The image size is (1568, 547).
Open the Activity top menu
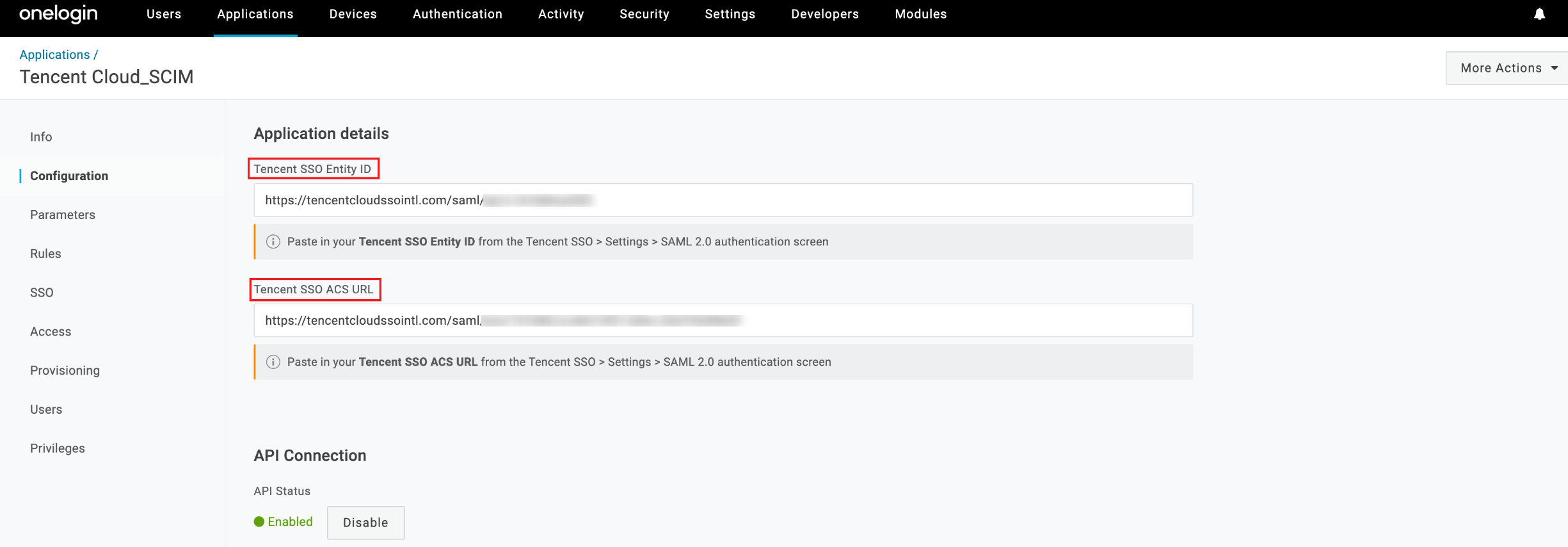tap(561, 14)
